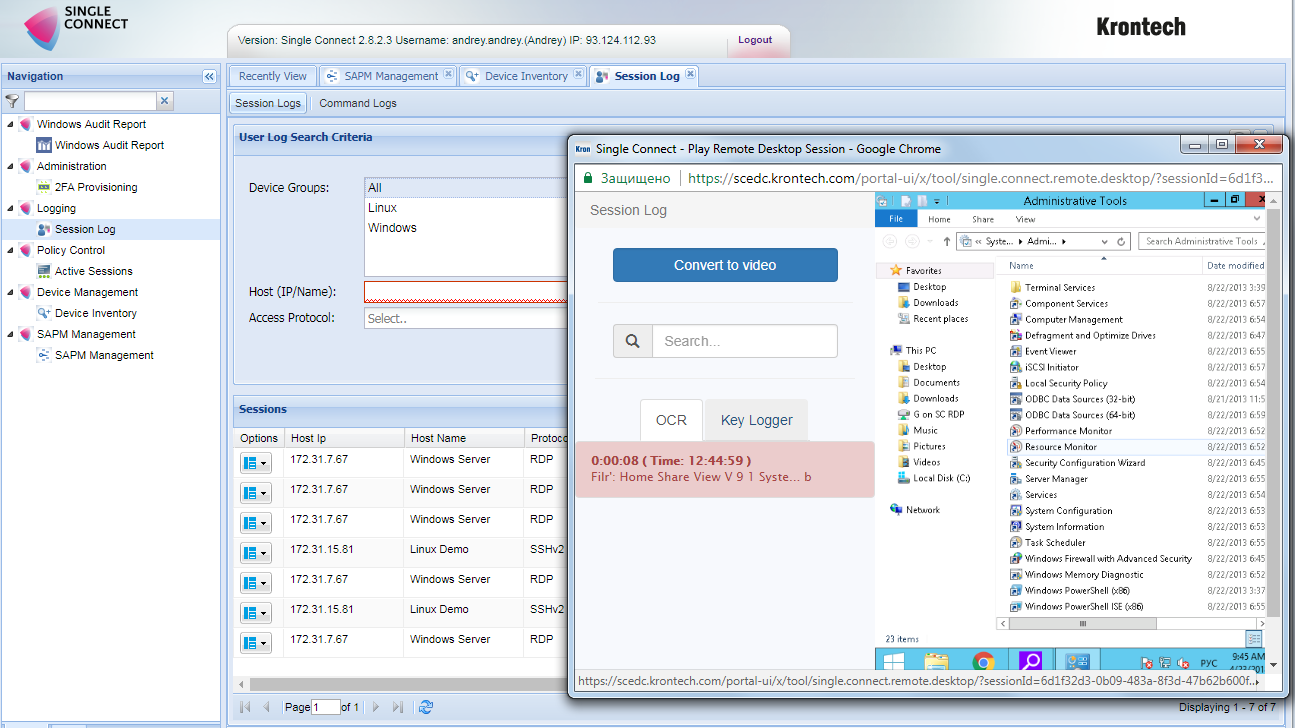Open the Command Logs sub-tab
Screen dimensions: 1295x728
coord(357,103)
